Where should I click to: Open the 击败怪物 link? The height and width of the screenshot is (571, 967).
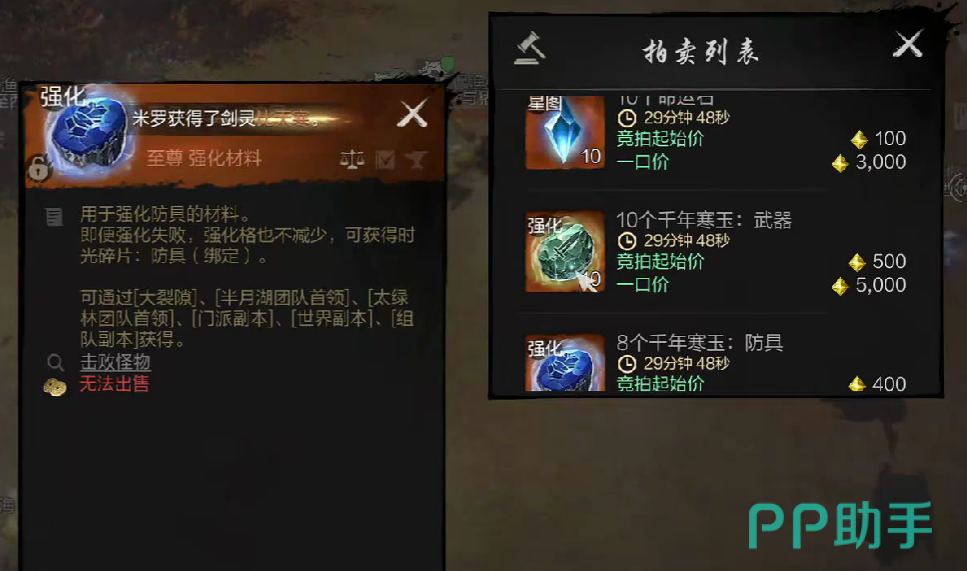point(115,362)
